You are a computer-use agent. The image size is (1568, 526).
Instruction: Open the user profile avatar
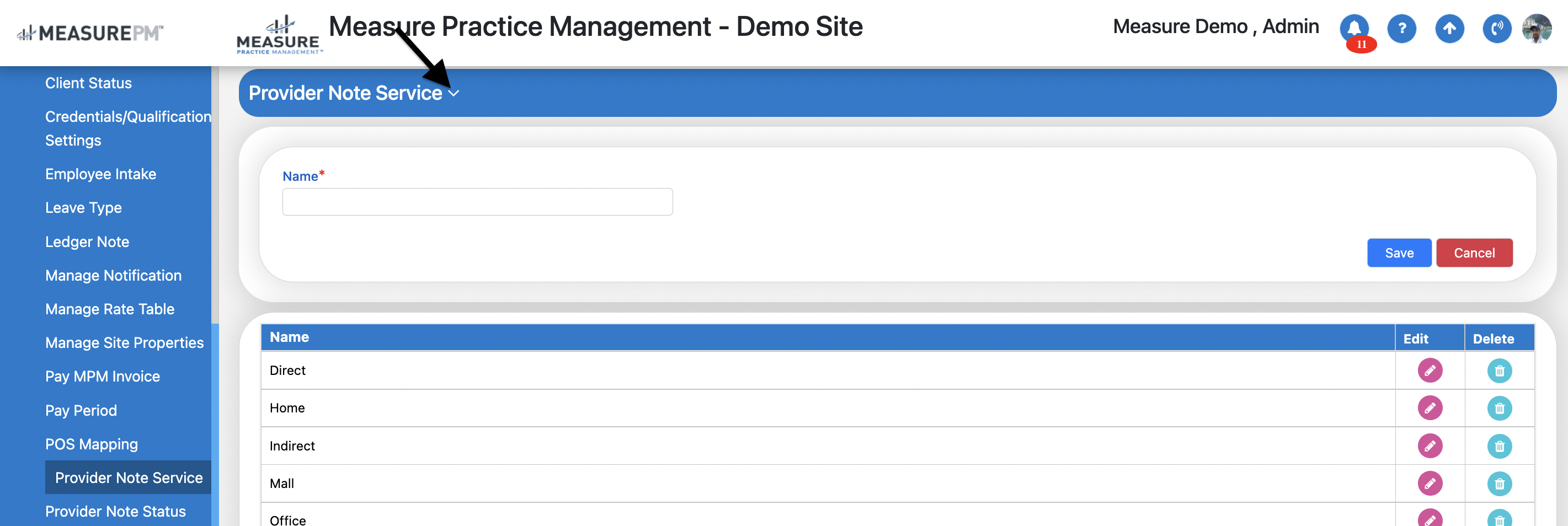(x=1537, y=28)
